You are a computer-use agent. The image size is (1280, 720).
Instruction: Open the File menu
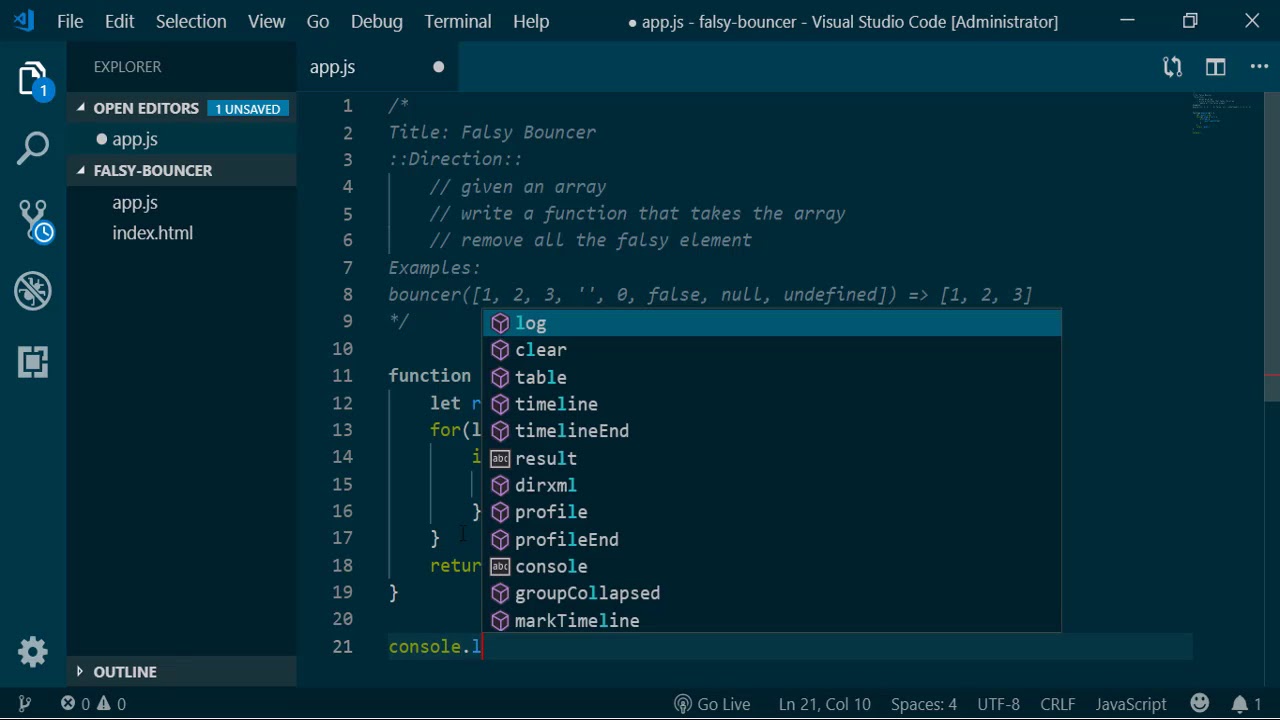point(70,21)
